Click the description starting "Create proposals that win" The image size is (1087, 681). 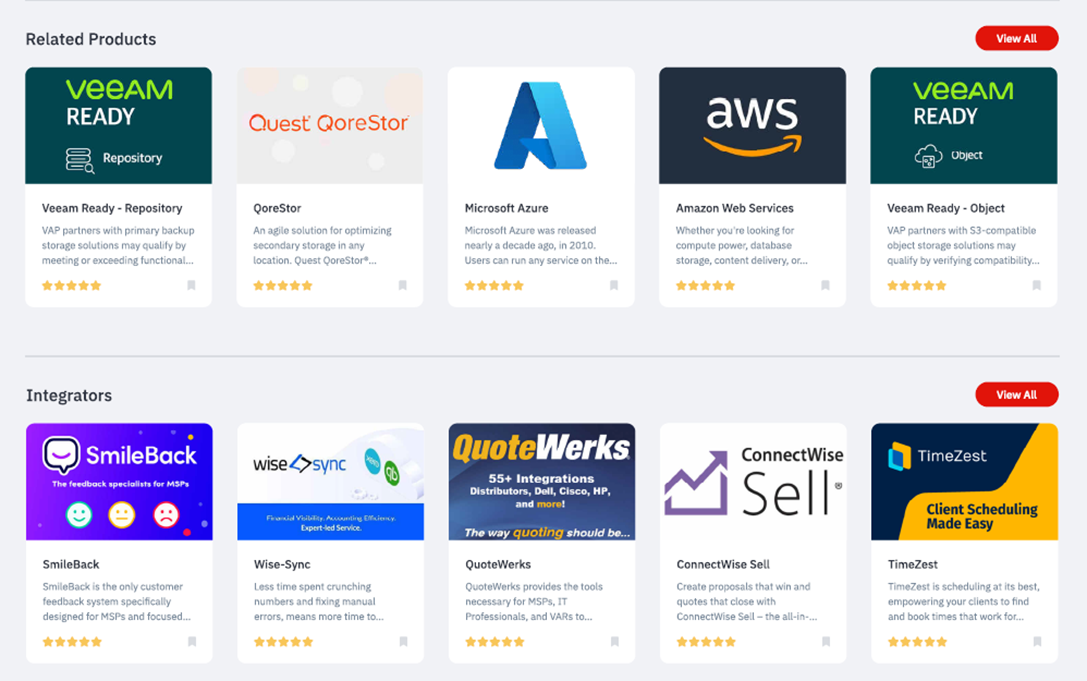tap(747, 602)
